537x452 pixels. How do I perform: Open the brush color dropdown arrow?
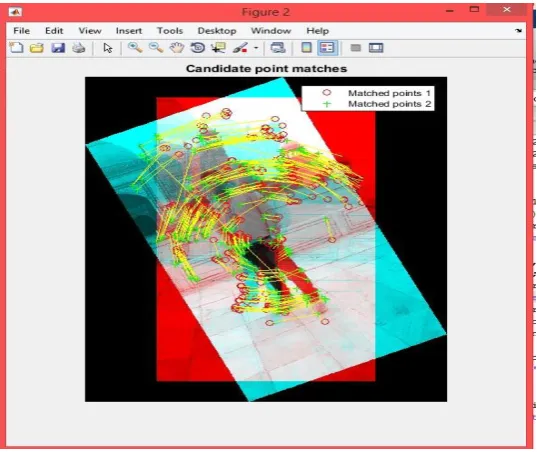tap(256, 48)
